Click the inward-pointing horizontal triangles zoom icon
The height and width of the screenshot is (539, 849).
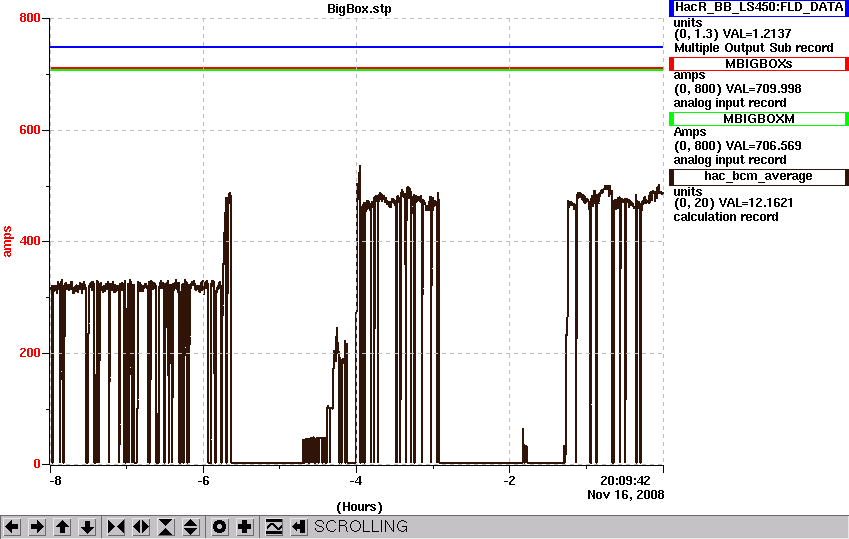point(116,527)
